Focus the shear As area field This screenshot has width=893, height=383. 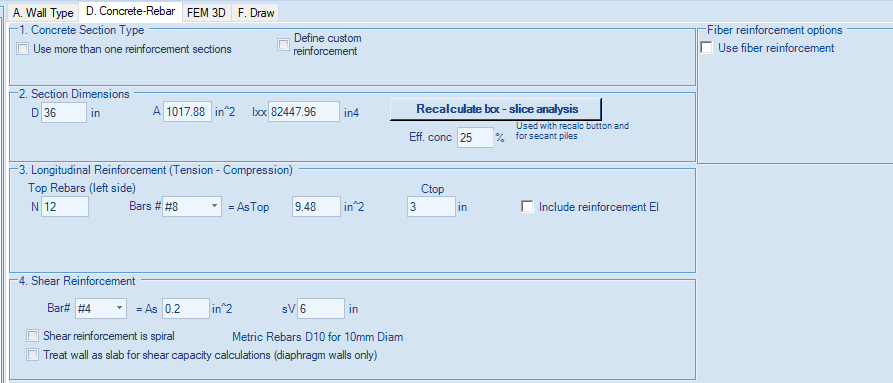tap(186, 308)
